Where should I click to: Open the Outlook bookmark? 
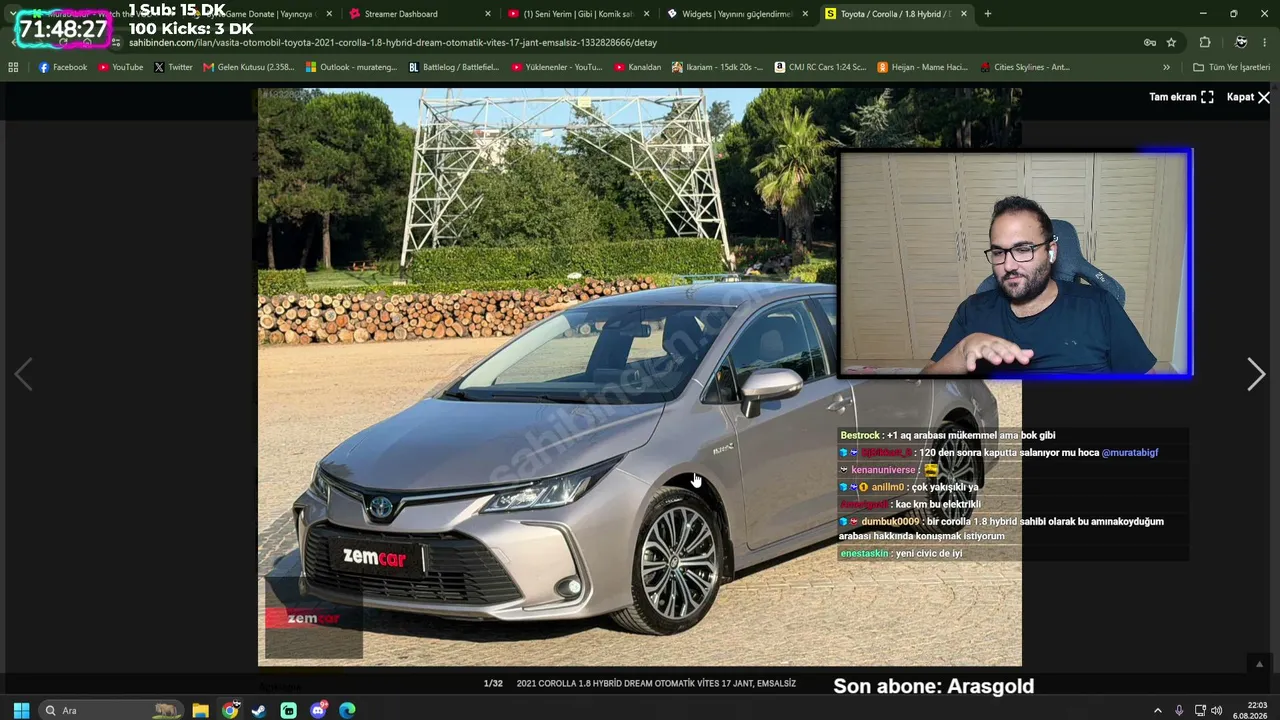coord(351,67)
